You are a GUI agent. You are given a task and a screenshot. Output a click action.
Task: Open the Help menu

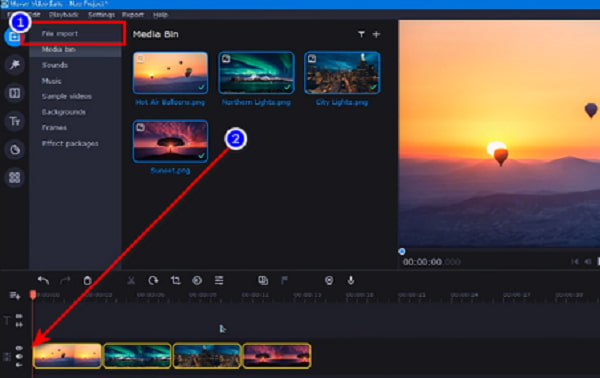pyautogui.click(x=160, y=15)
